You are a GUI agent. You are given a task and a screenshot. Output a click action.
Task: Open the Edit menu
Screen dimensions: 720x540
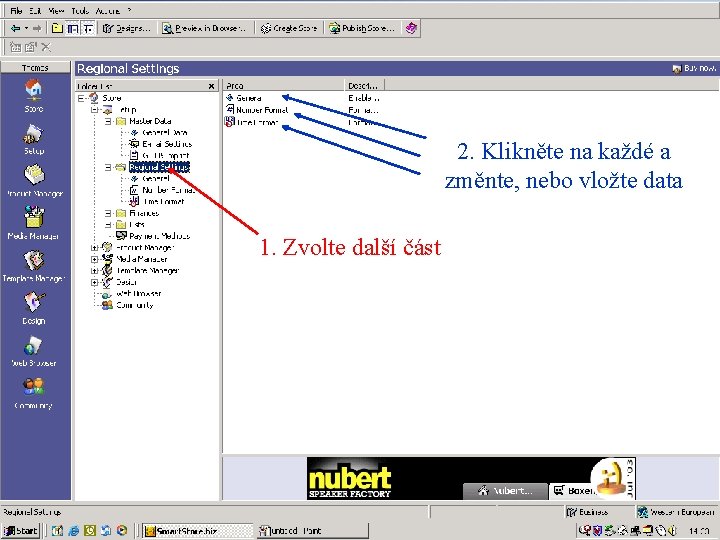tap(35, 11)
